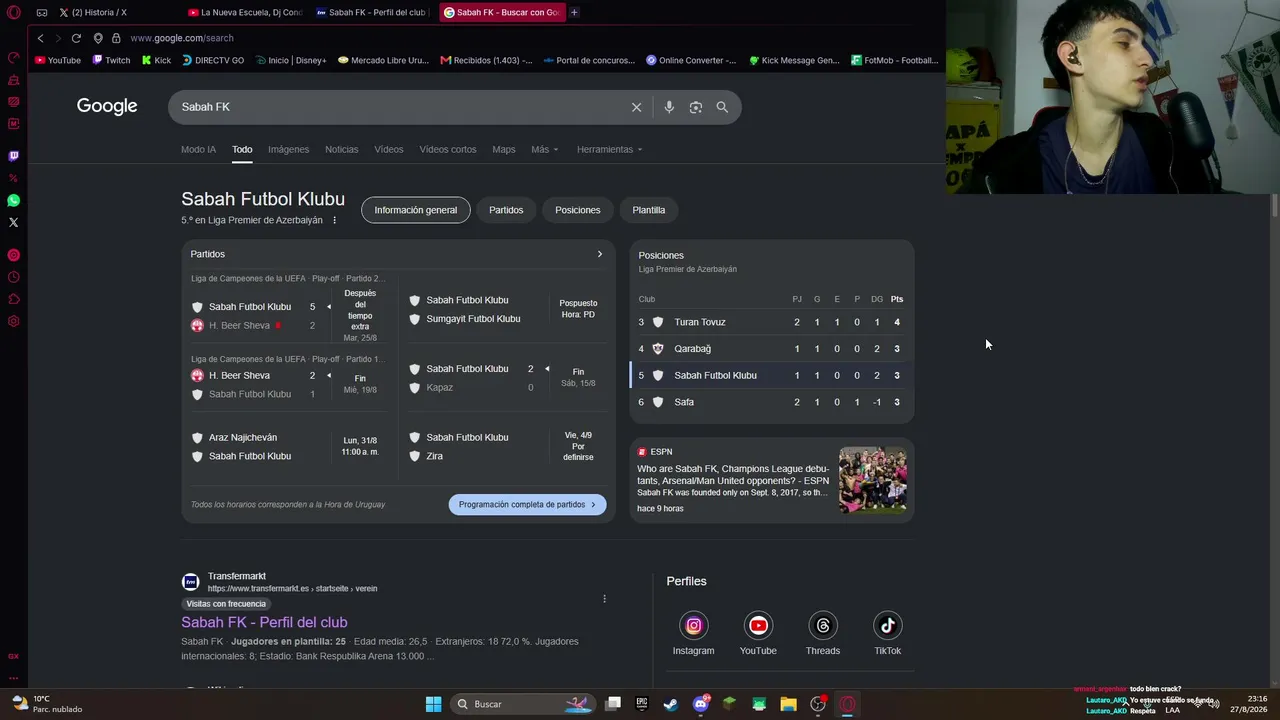Image resolution: width=1280 pixels, height=720 pixels.
Task: Go back to the previous page
Action: pyautogui.click(x=40, y=38)
